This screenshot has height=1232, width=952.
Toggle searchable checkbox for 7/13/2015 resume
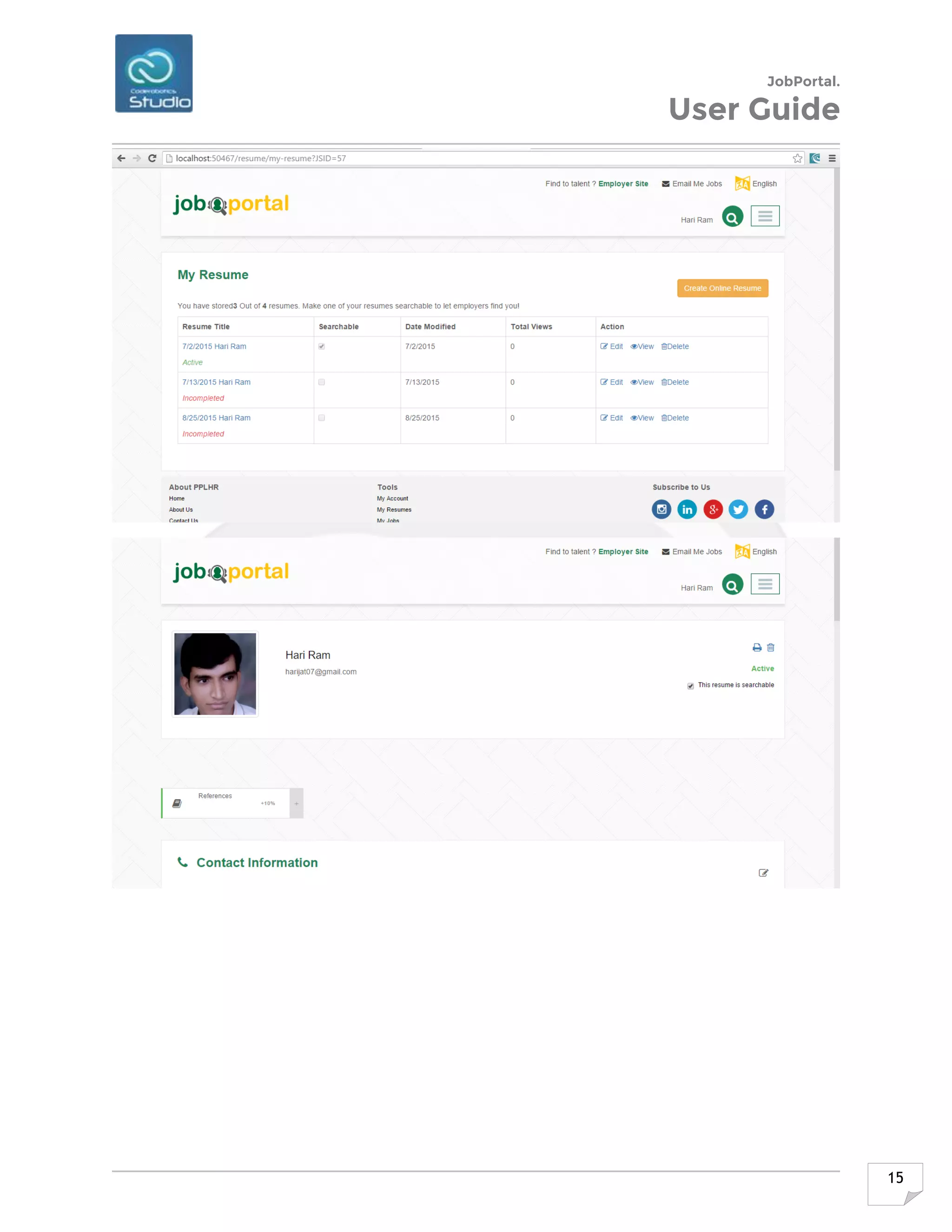point(322,382)
